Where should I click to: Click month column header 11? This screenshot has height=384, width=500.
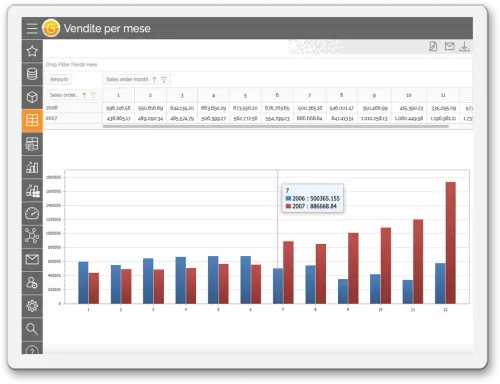coord(443,95)
